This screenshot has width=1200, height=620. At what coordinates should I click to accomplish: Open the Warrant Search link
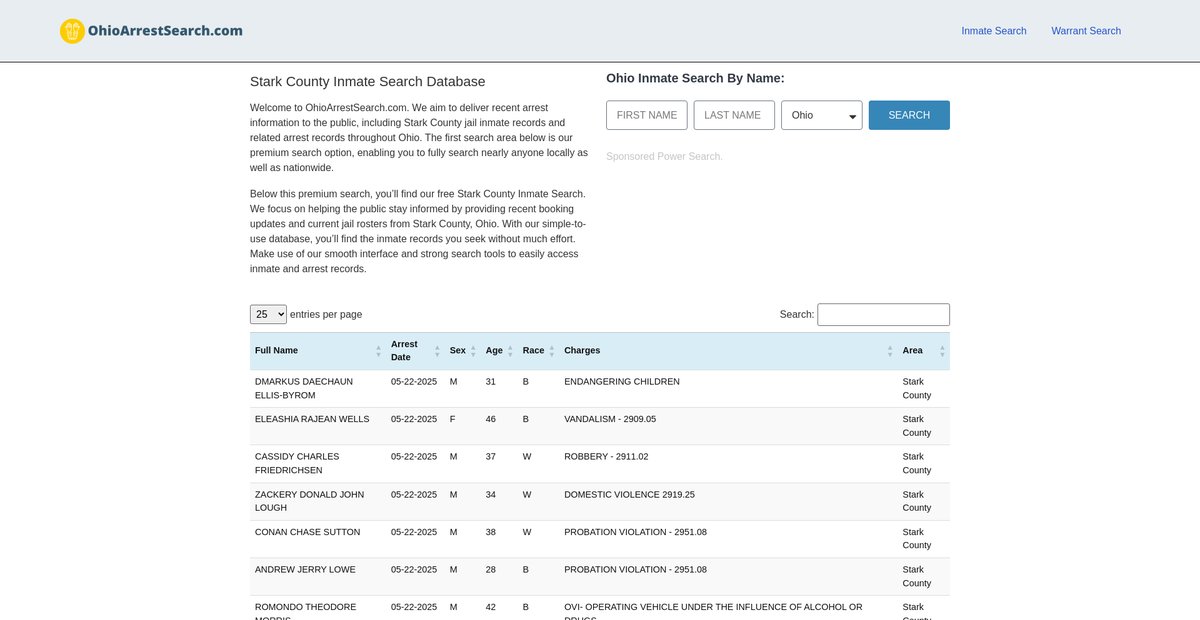click(1086, 31)
